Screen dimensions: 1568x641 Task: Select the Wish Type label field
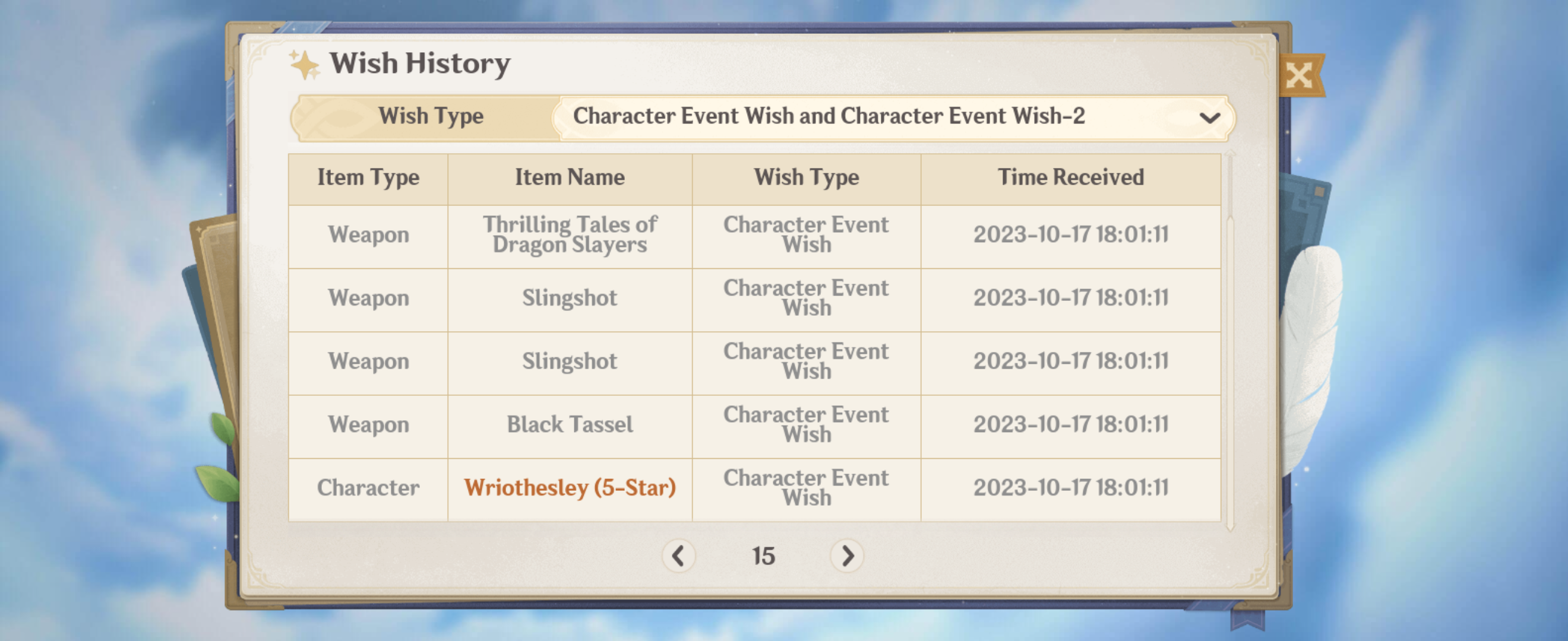coord(431,117)
